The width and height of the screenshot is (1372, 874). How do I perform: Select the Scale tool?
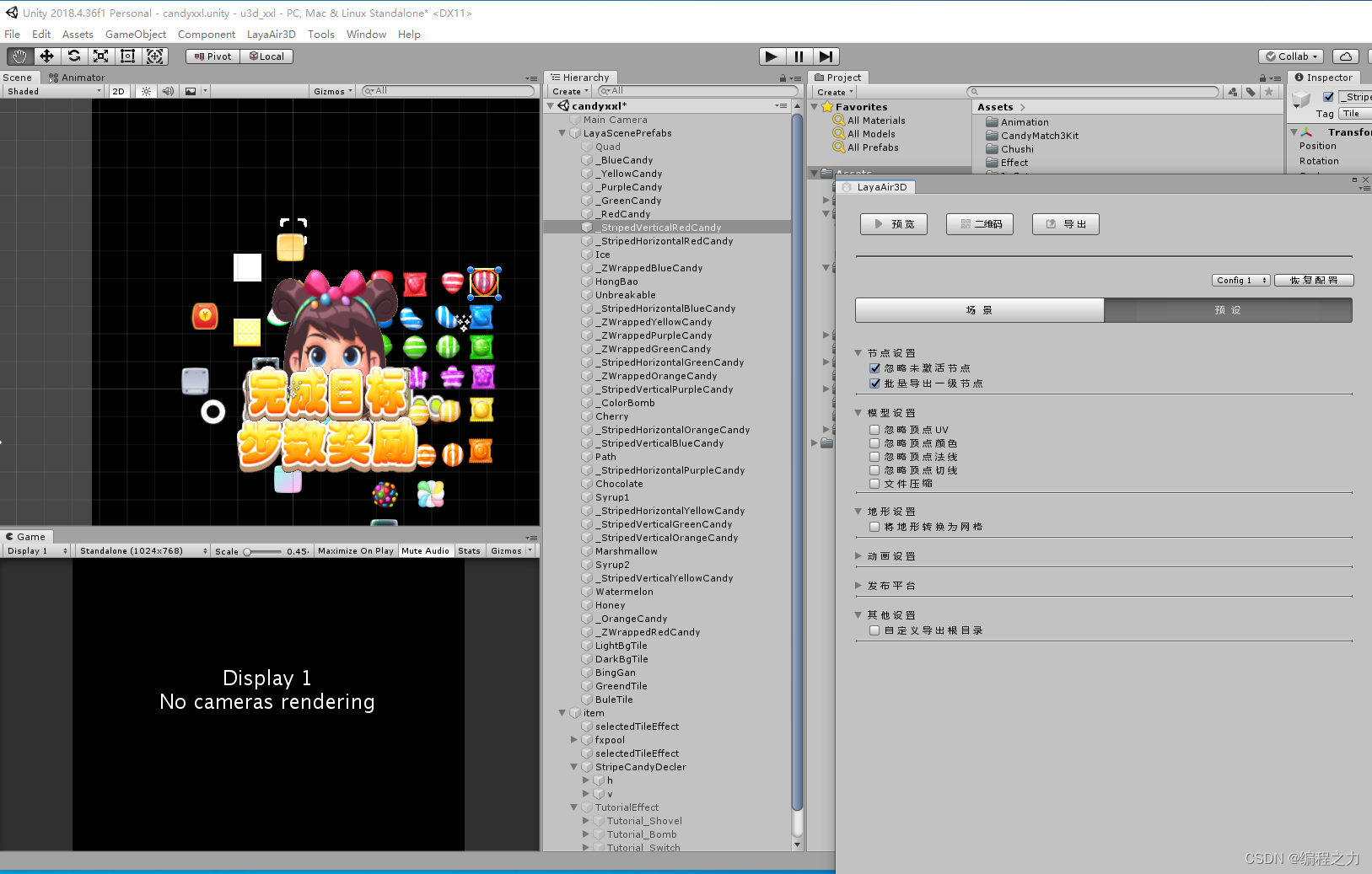pos(100,56)
